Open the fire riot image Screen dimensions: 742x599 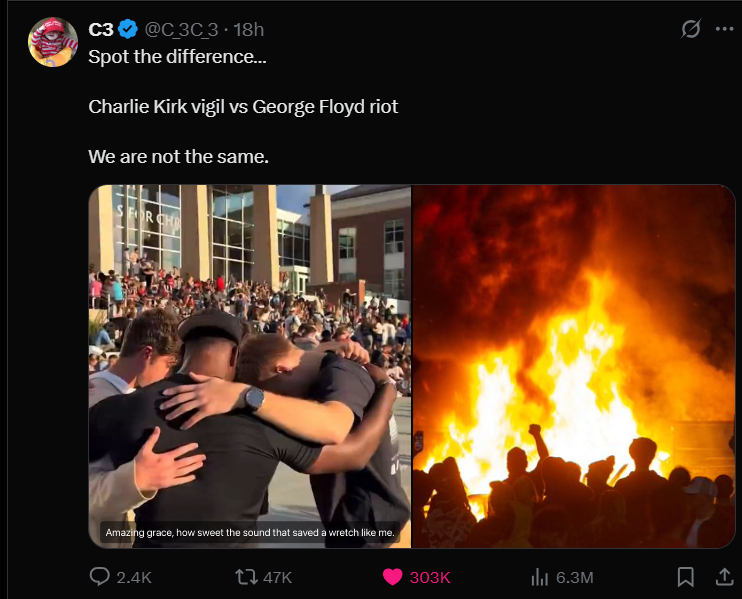pyautogui.click(x=574, y=366)
